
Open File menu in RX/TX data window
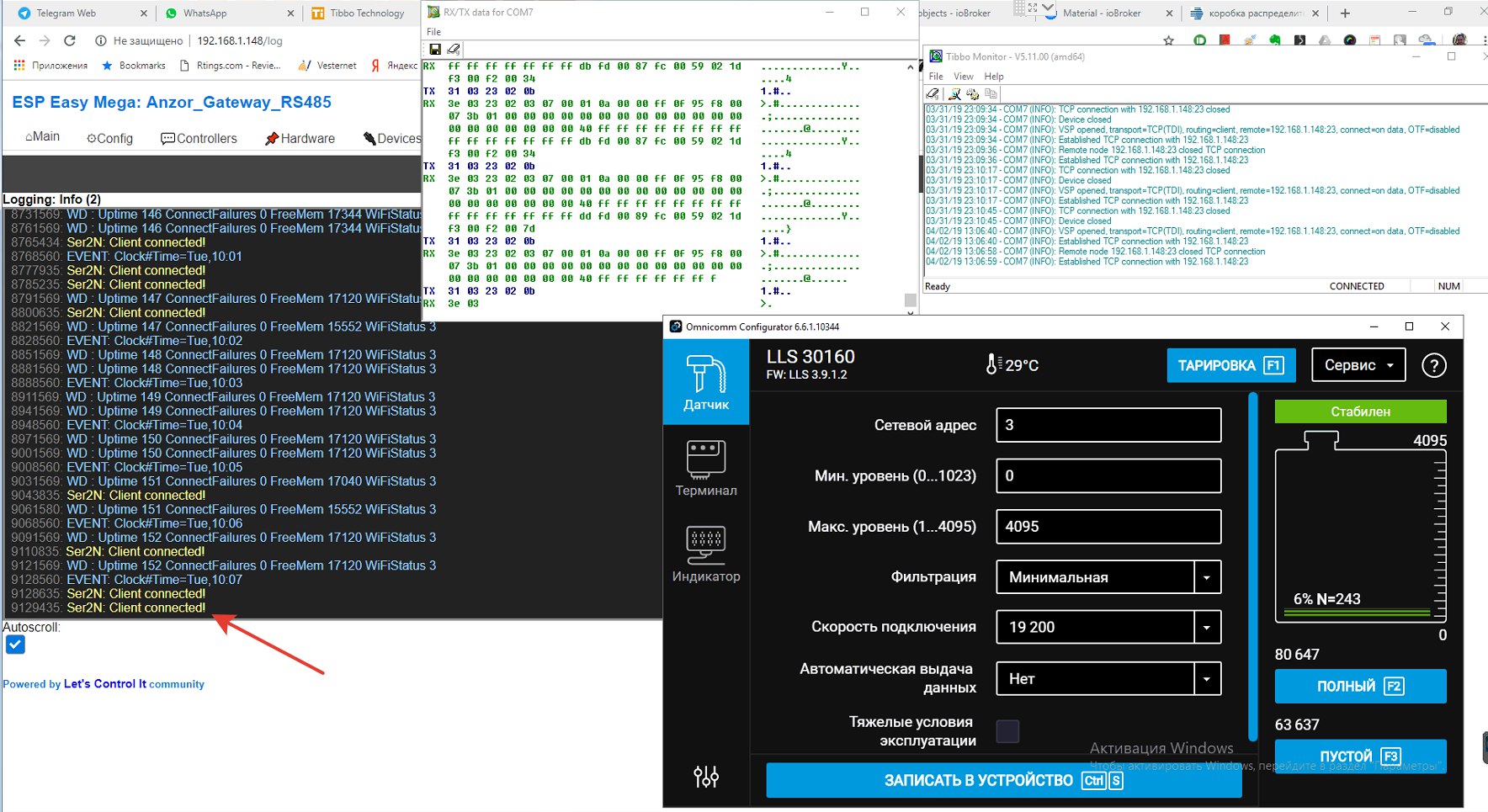coord(433,32)
